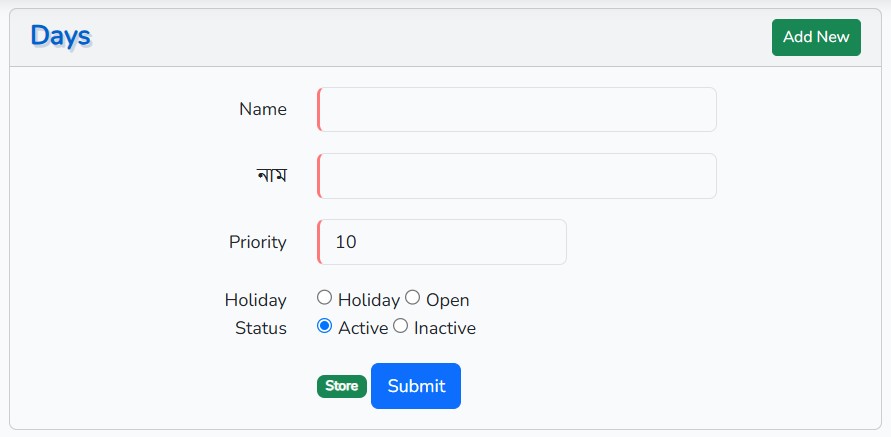Click the Status row label
The height and width of the screenshot is (437, 891).
point(261,328)
